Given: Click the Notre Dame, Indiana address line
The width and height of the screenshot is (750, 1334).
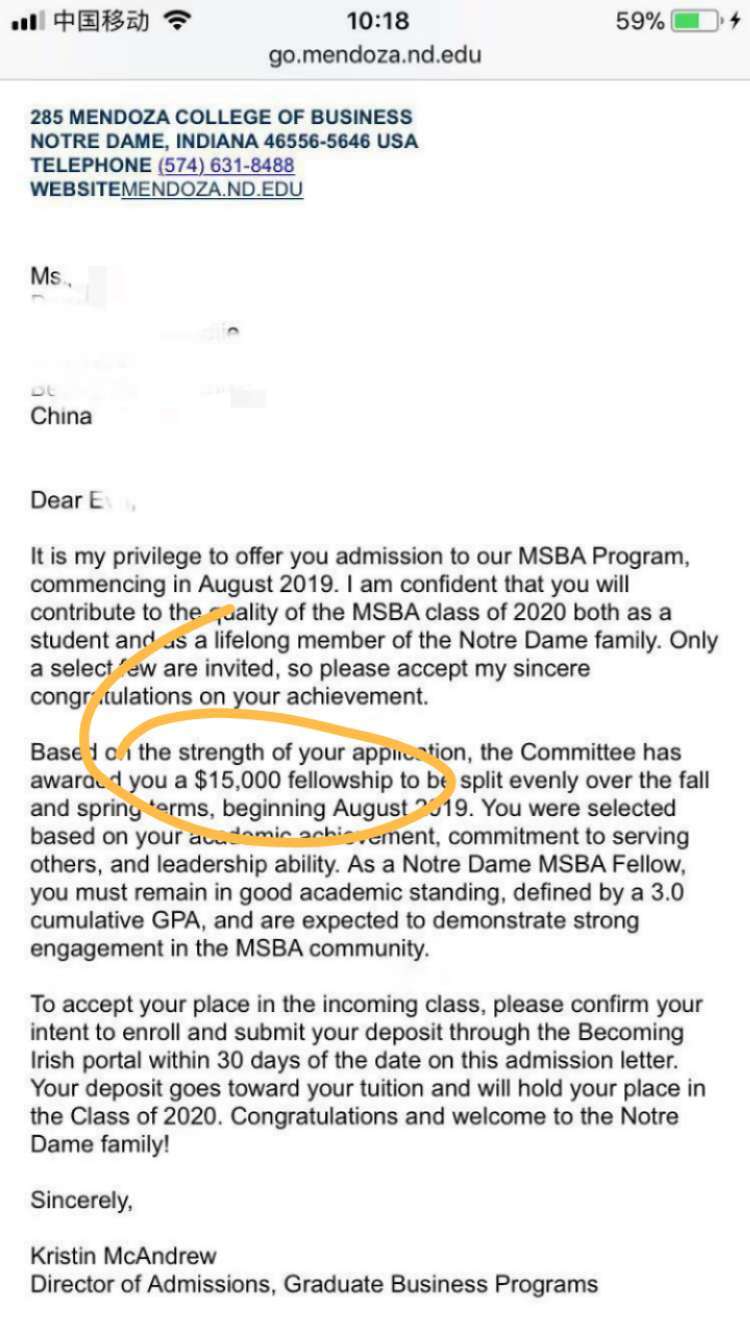Looking at the screenshot, I should click(224, 141).
